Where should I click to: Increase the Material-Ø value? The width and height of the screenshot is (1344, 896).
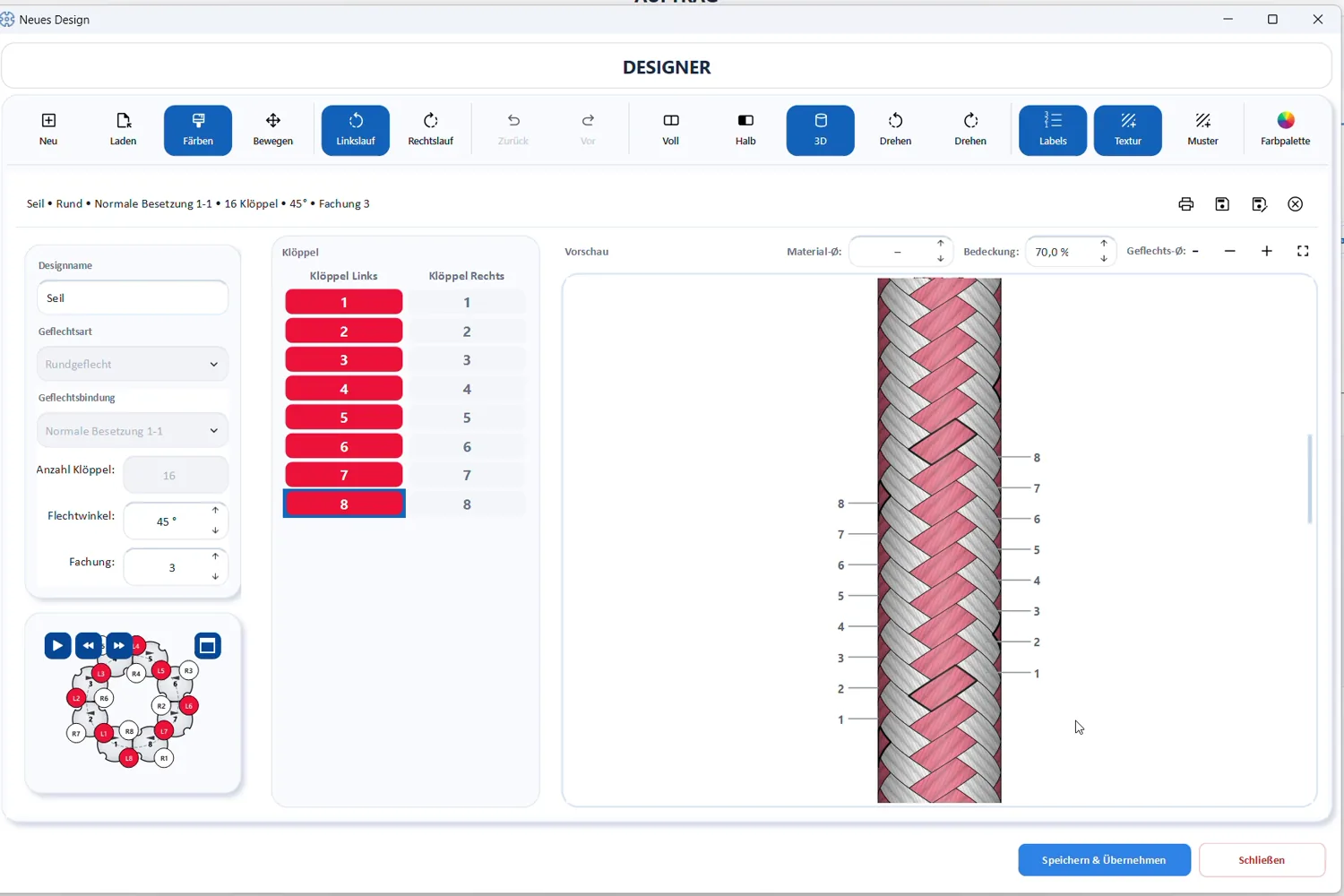pos(940,244)
